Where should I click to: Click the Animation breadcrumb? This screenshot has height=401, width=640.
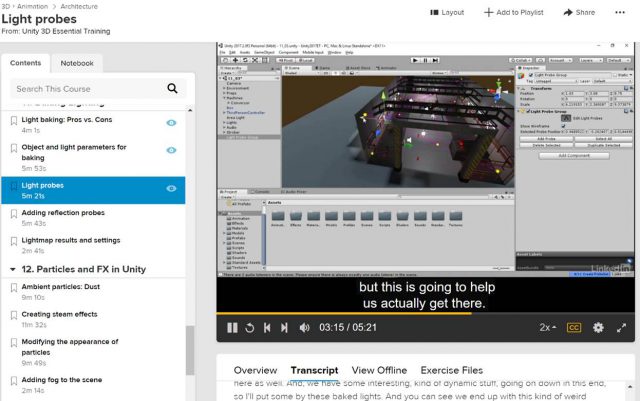pos(32,7)
